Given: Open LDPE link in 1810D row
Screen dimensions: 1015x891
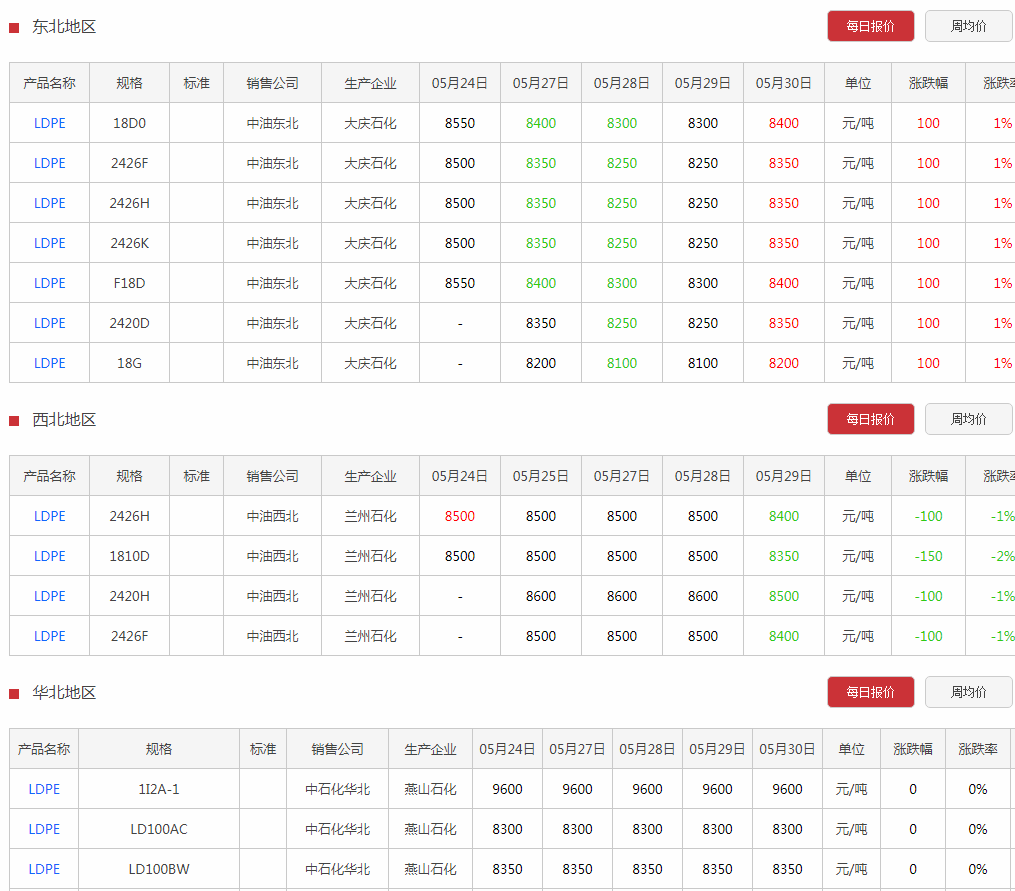Looking at the screenshot, I should pyautogui.click(x=50, y=557).
